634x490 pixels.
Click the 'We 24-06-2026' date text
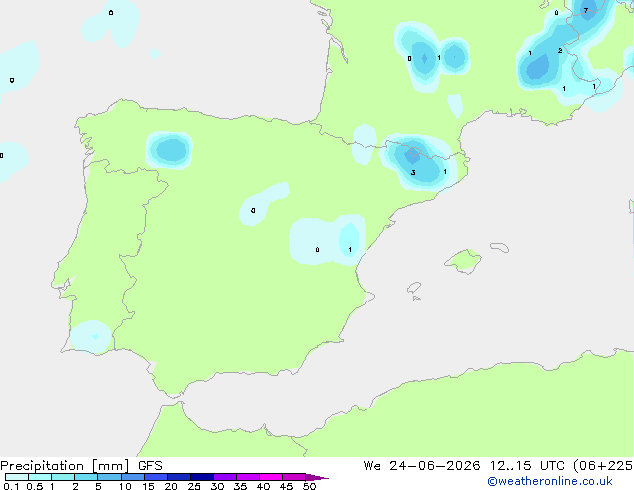click(422, 466)
